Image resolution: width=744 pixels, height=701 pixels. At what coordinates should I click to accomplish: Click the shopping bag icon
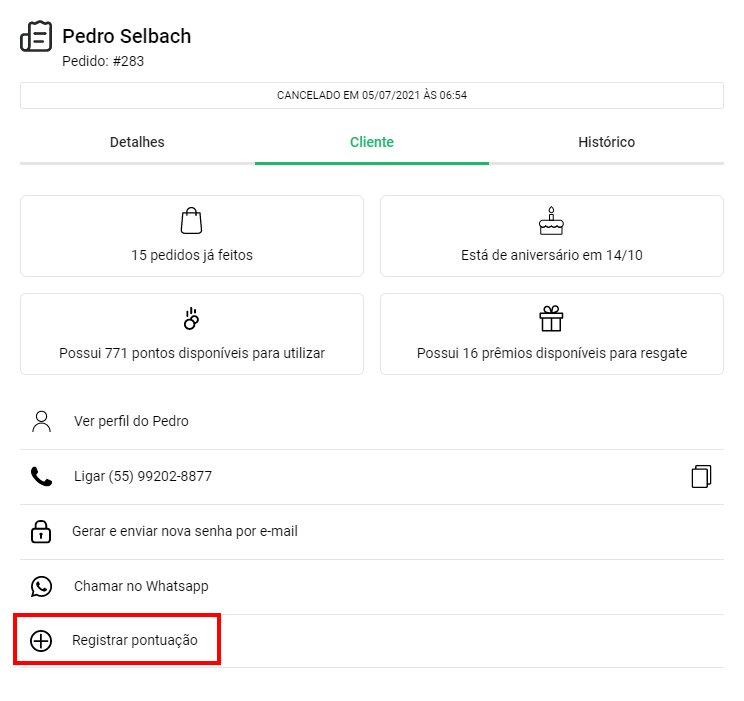coord(191,221)
